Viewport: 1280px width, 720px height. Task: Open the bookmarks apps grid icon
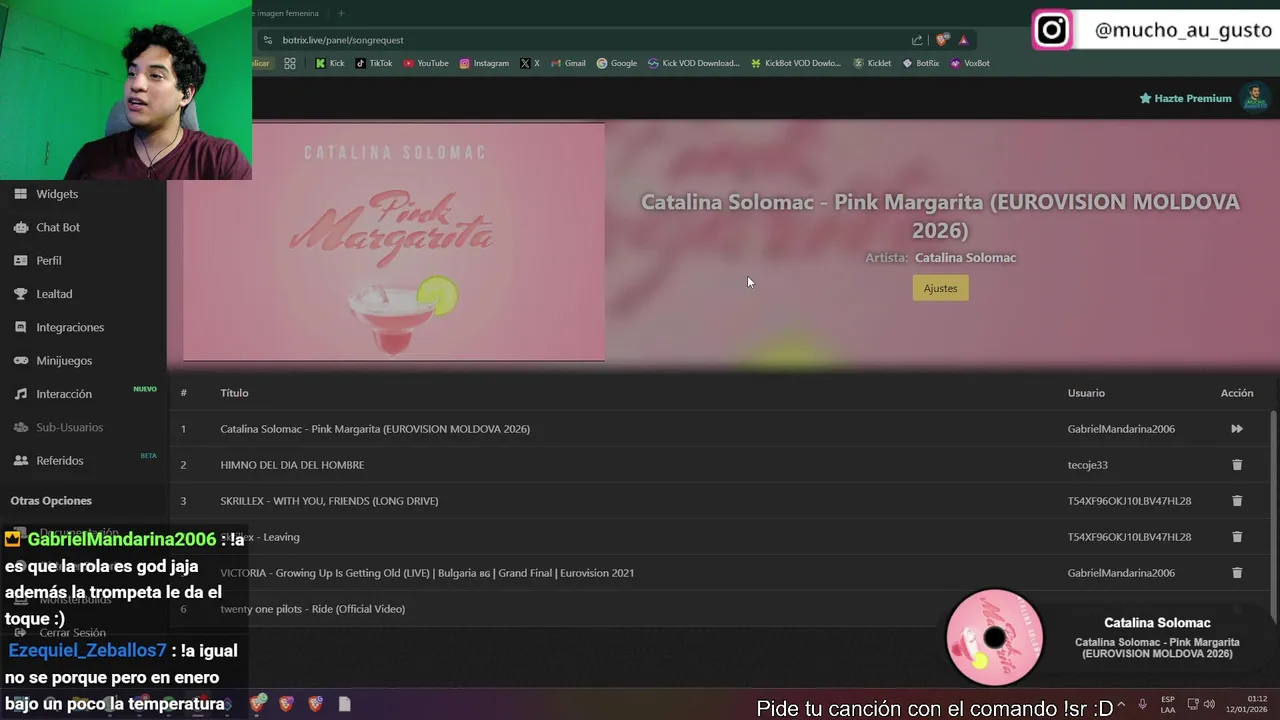click(290, 63)
